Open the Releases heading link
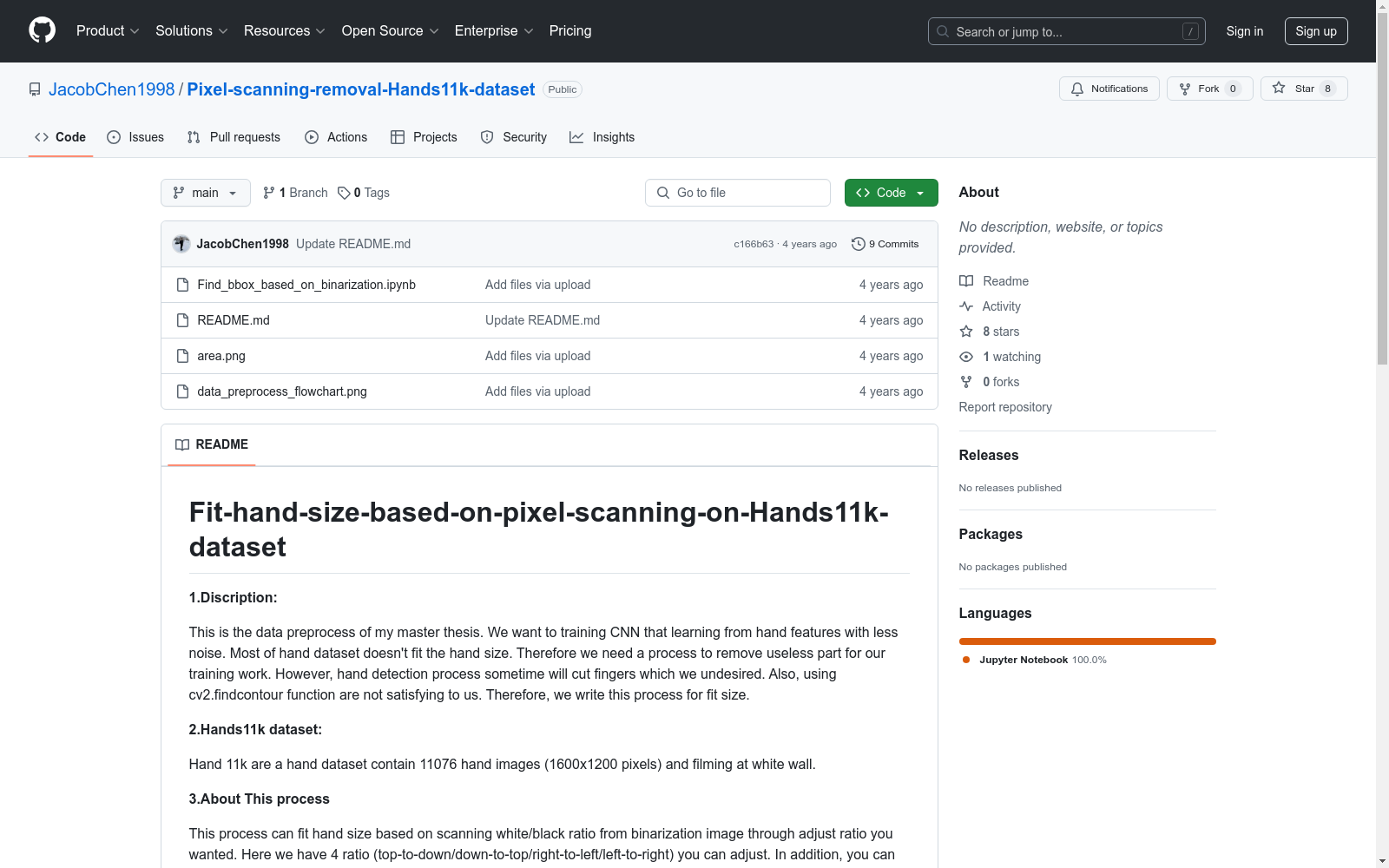Screen dimensions: 1389x868 pos(989,455)
